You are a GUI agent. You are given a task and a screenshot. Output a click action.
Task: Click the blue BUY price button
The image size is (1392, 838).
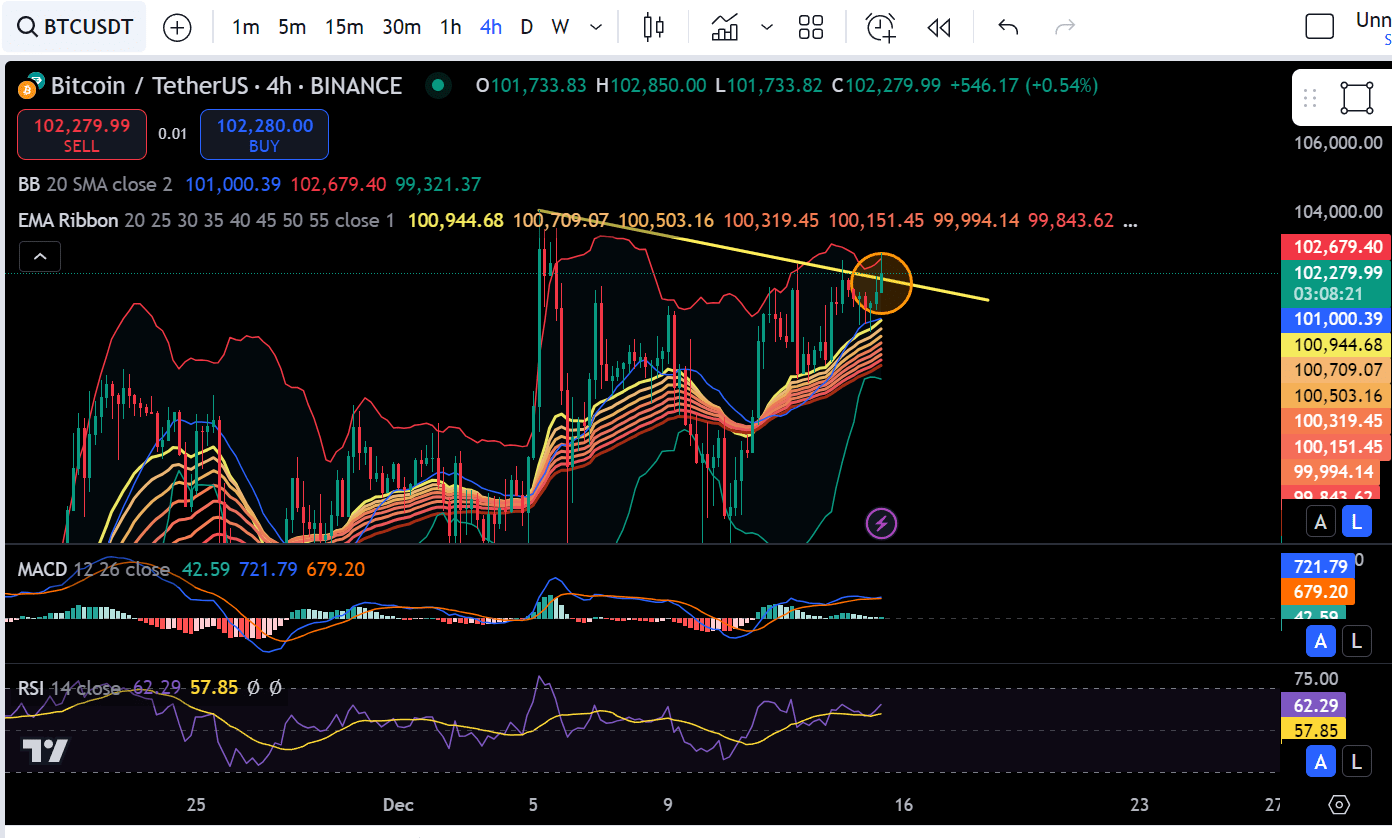(x=264, y=135)
